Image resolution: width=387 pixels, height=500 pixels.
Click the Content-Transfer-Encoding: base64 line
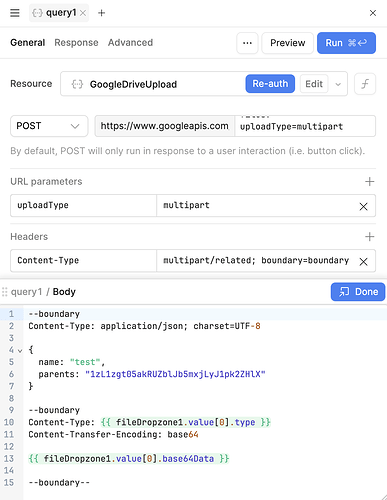point(113,434)
